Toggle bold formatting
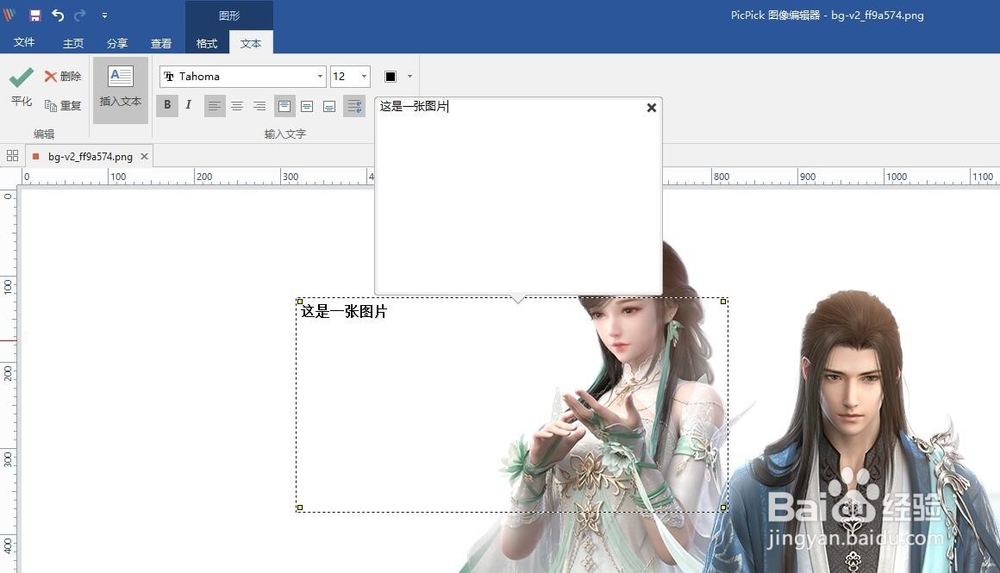The width and height of the screenshot is (1000, 573). (167, 105)
